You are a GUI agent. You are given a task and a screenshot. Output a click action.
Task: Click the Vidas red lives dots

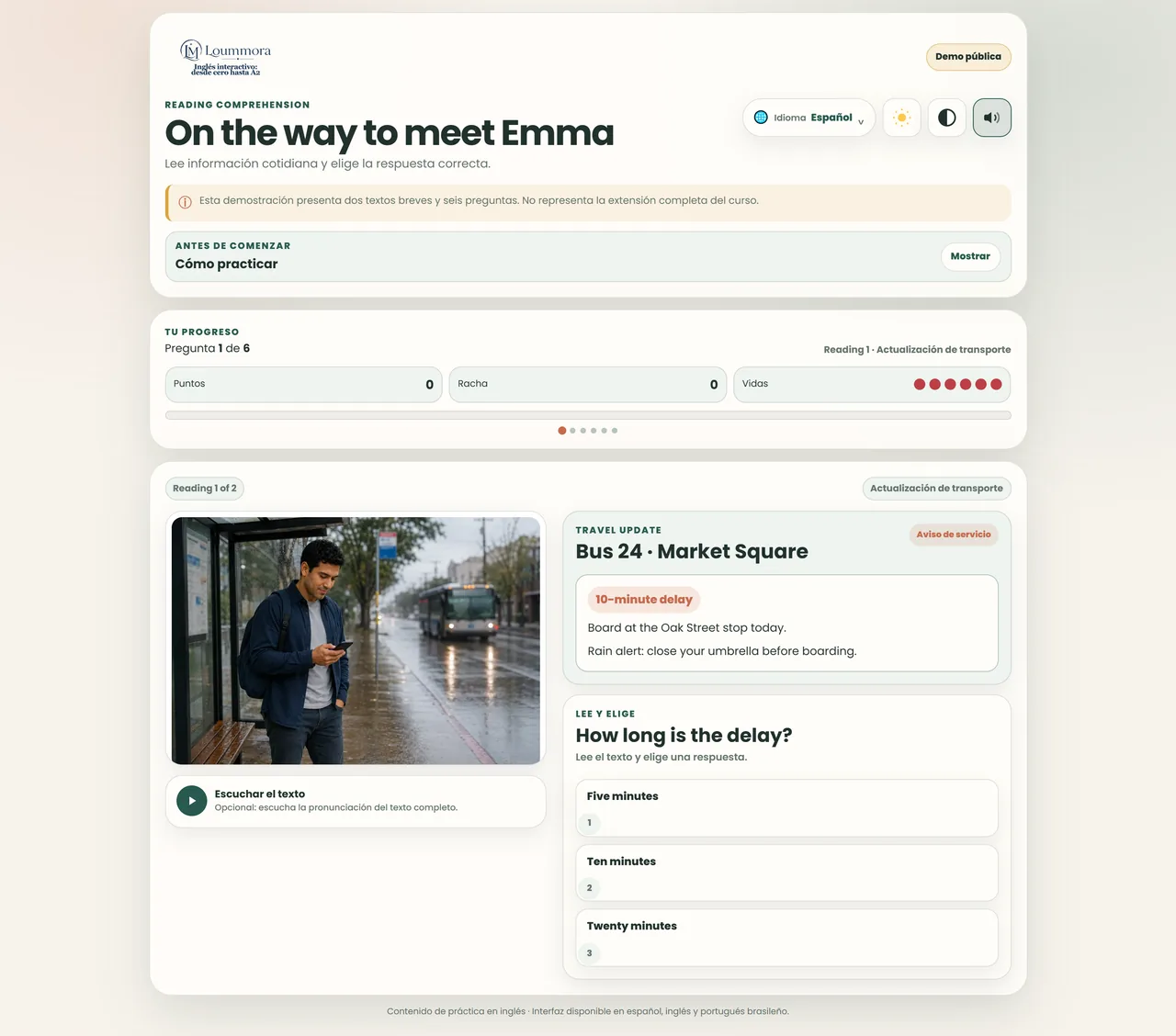click(x=957, y=385)
